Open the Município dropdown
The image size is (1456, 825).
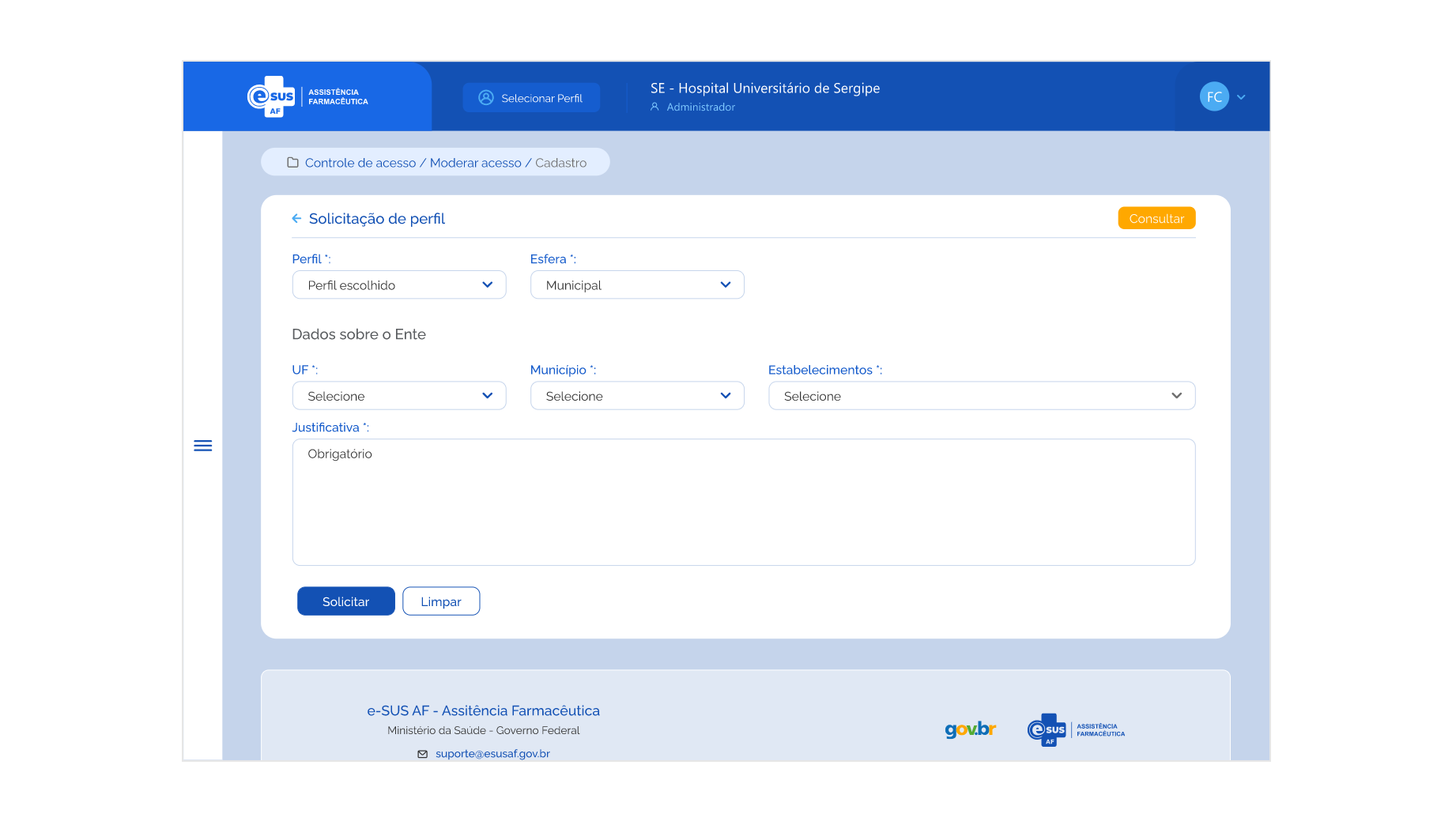pos(636,396)
